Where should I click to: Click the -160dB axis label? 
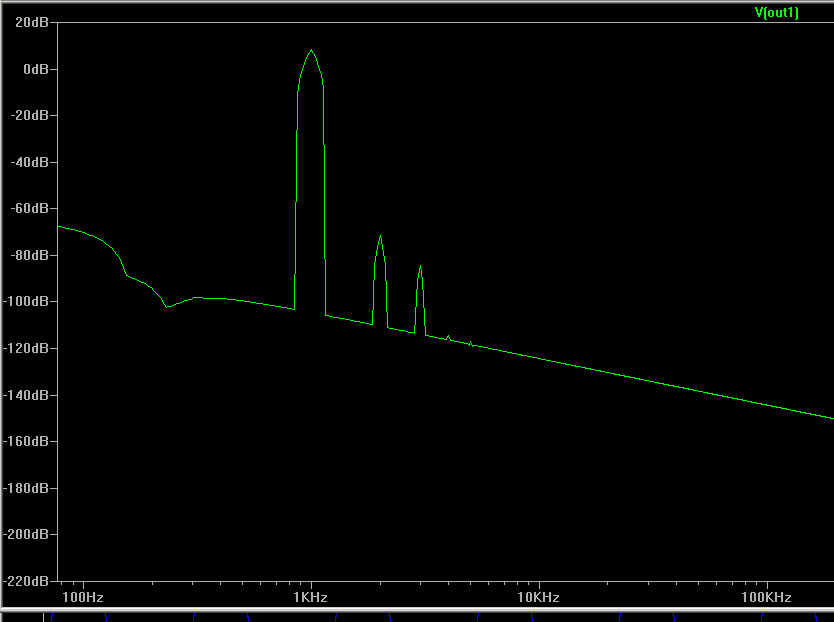[x=26, y=441]
